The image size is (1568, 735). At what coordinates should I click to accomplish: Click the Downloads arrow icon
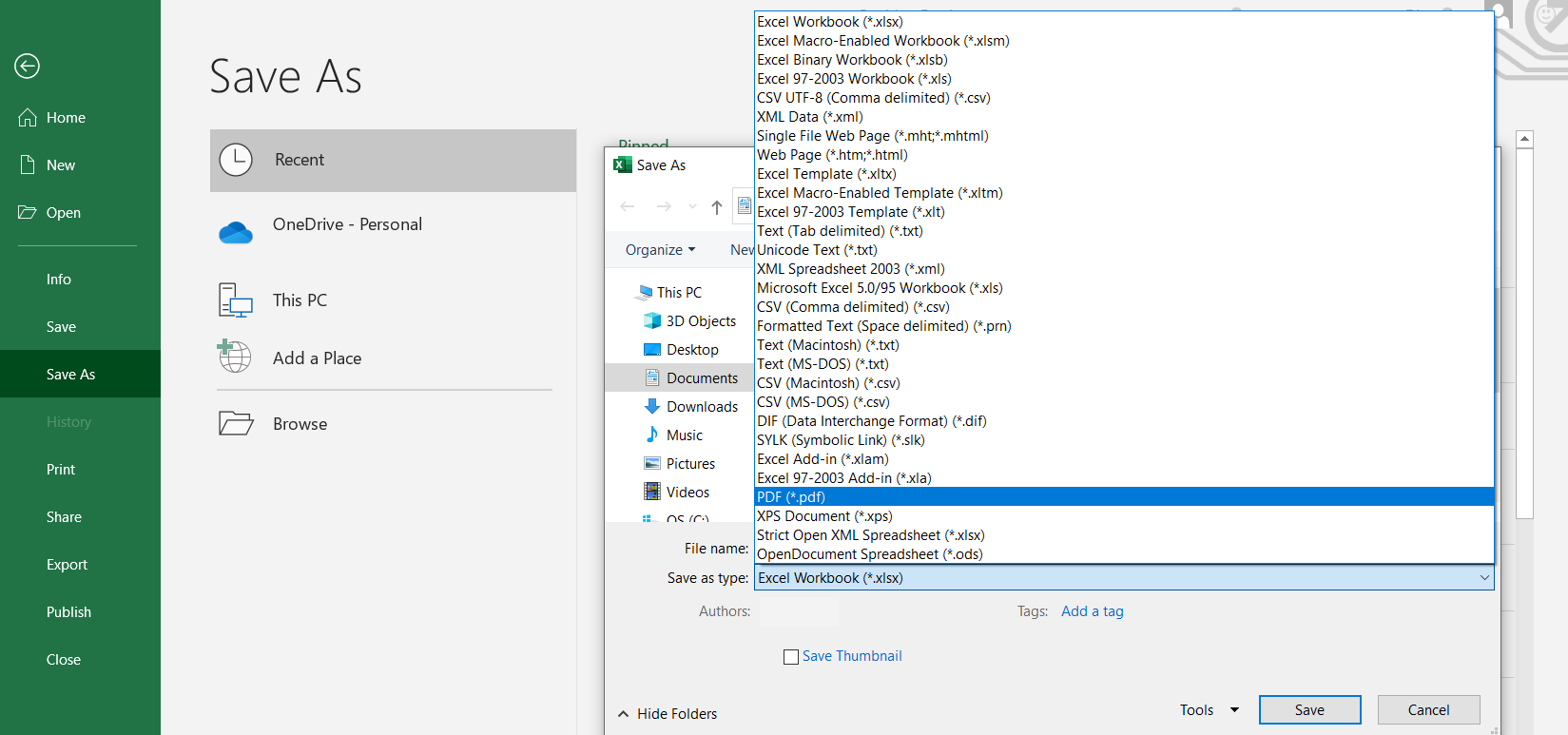tap(652, 406)
